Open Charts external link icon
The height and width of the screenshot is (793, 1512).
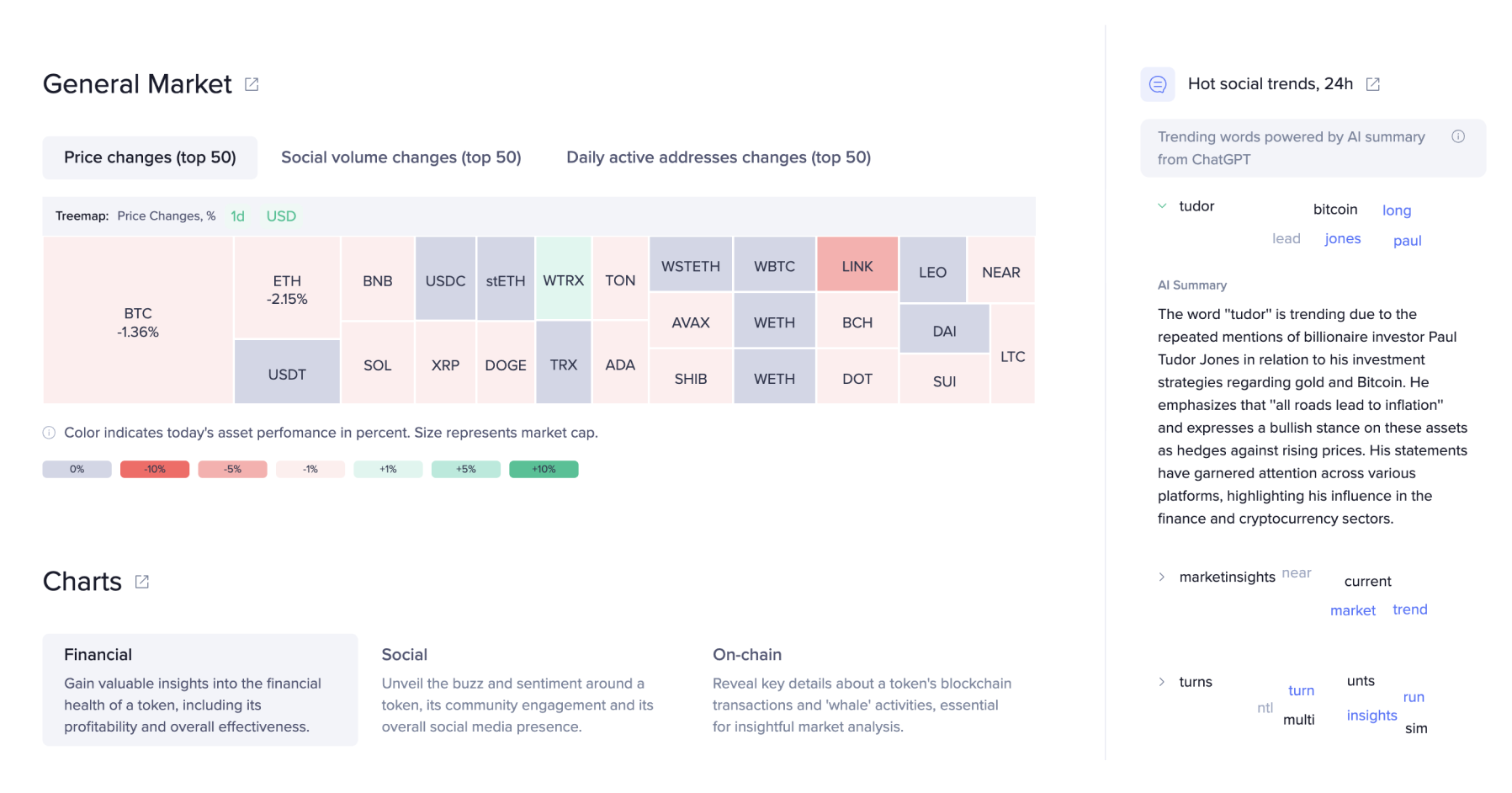[142, 582]
